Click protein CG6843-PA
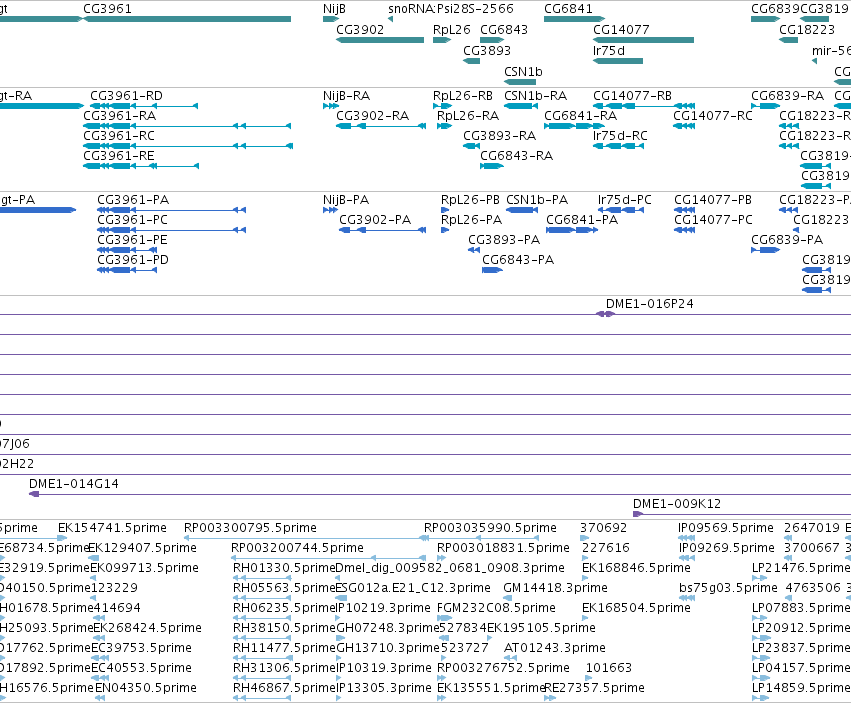 [x=518, y=260]
